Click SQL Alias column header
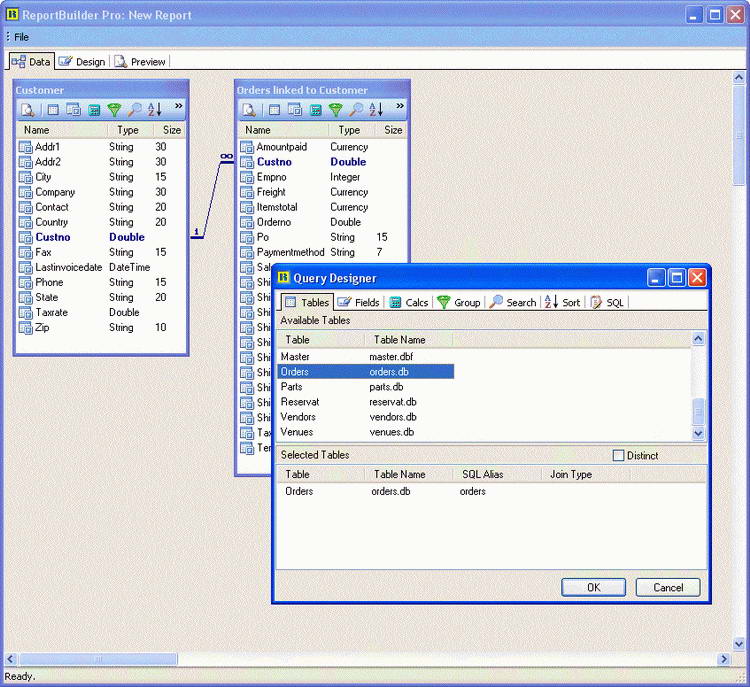Viewport: 750px width, 687px height. [x=497, y=475]
